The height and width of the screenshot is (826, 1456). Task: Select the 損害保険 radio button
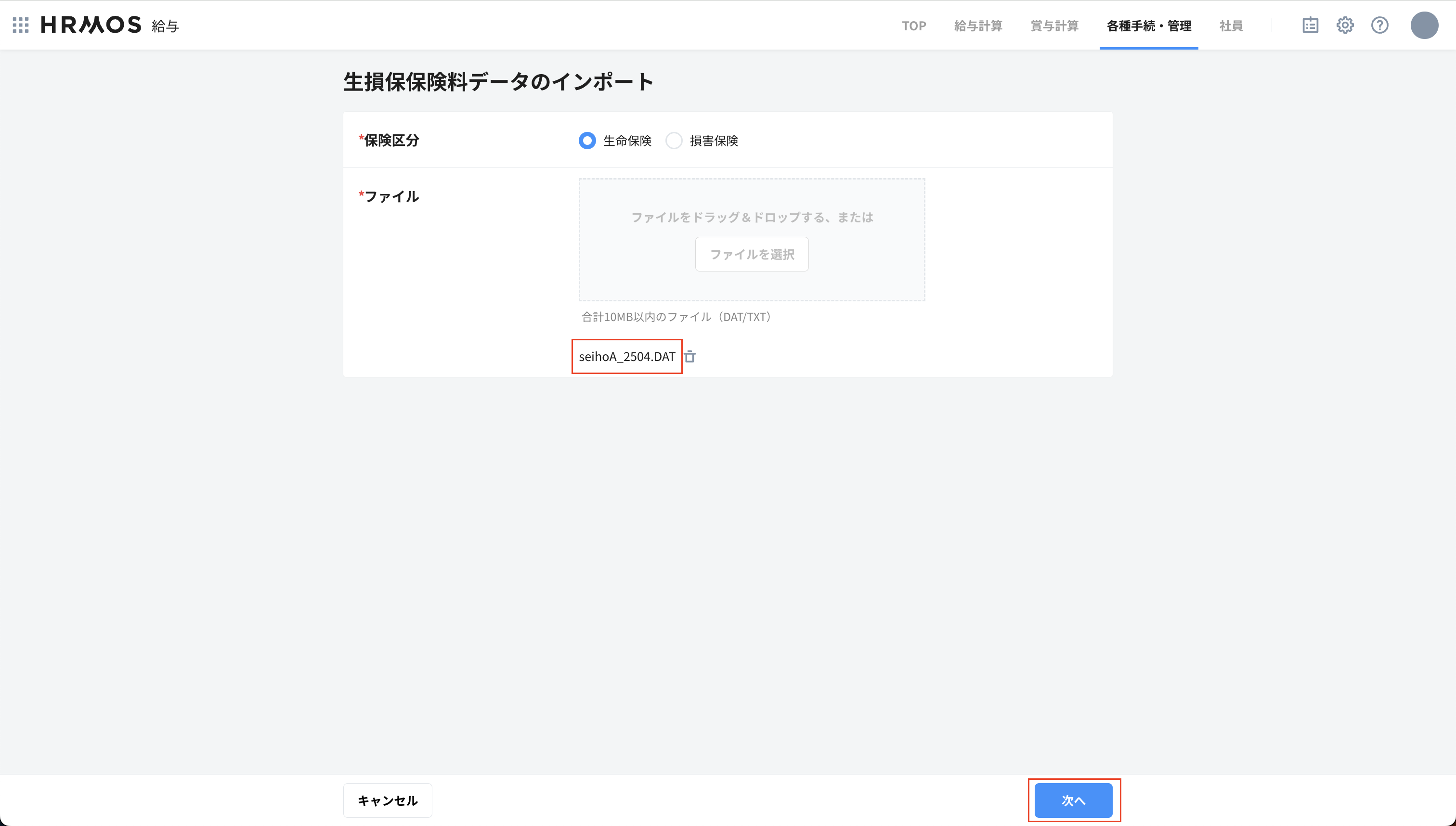tap(674, 140)
